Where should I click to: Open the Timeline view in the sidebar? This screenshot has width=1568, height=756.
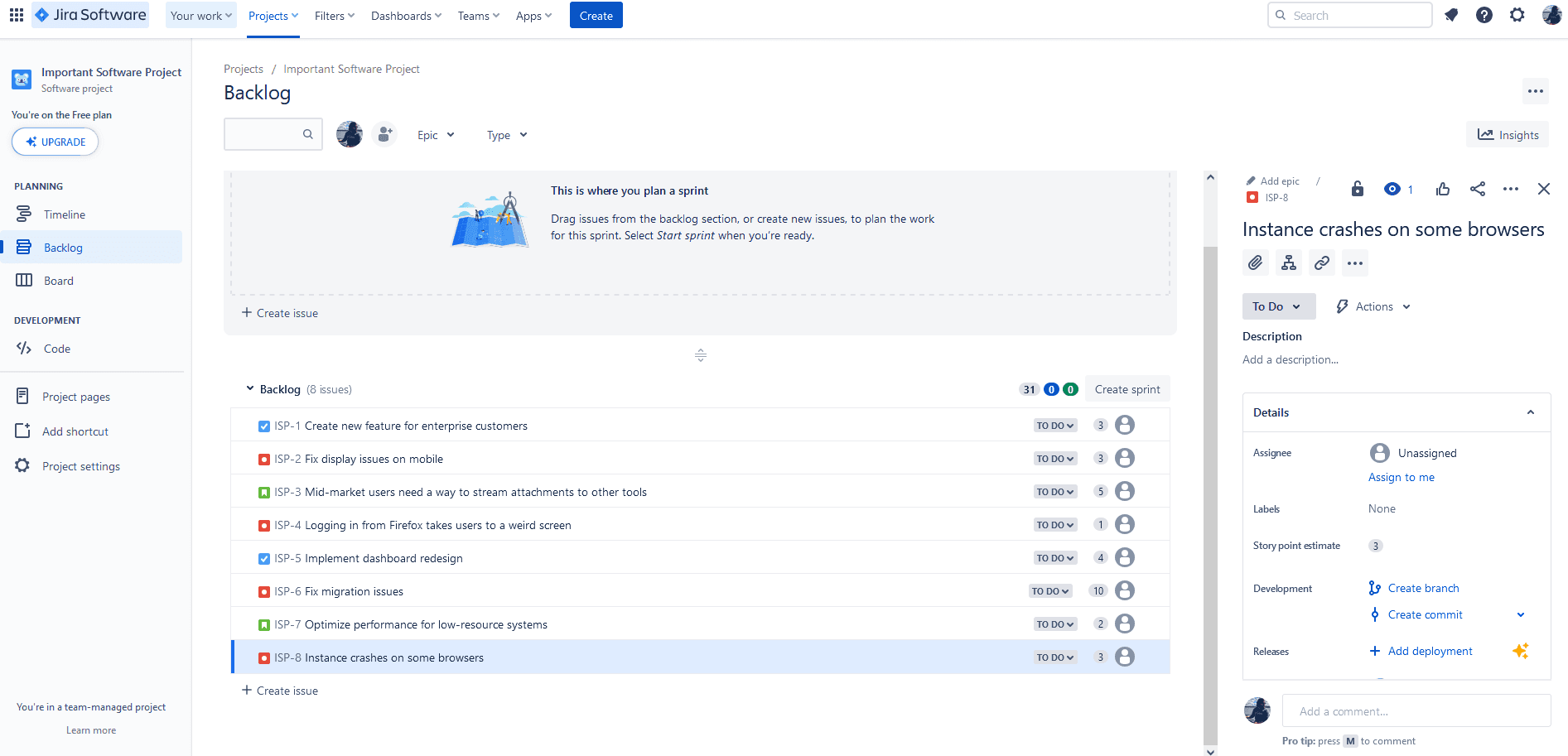pos(66,214)
